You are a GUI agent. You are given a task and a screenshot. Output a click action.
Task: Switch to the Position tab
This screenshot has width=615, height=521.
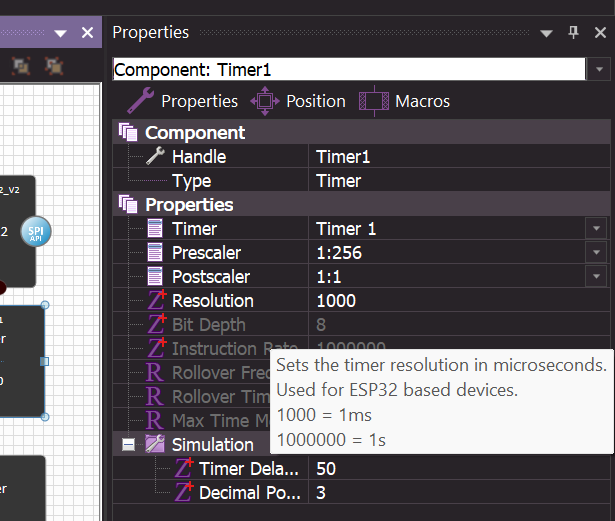point(298,101)
